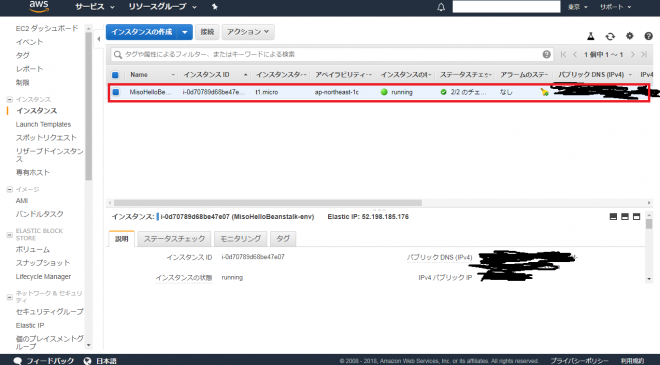Focus the tag filter search field
660x365 pixels.
333,54
